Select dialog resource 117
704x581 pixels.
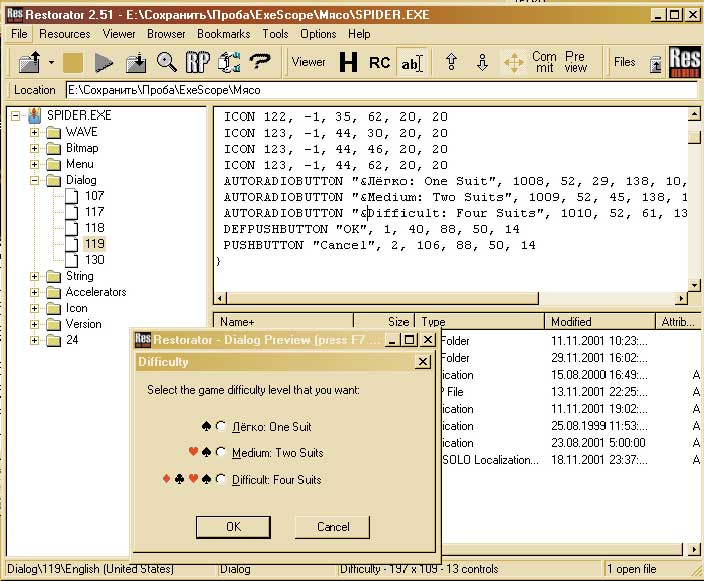(x=94, y=211)
